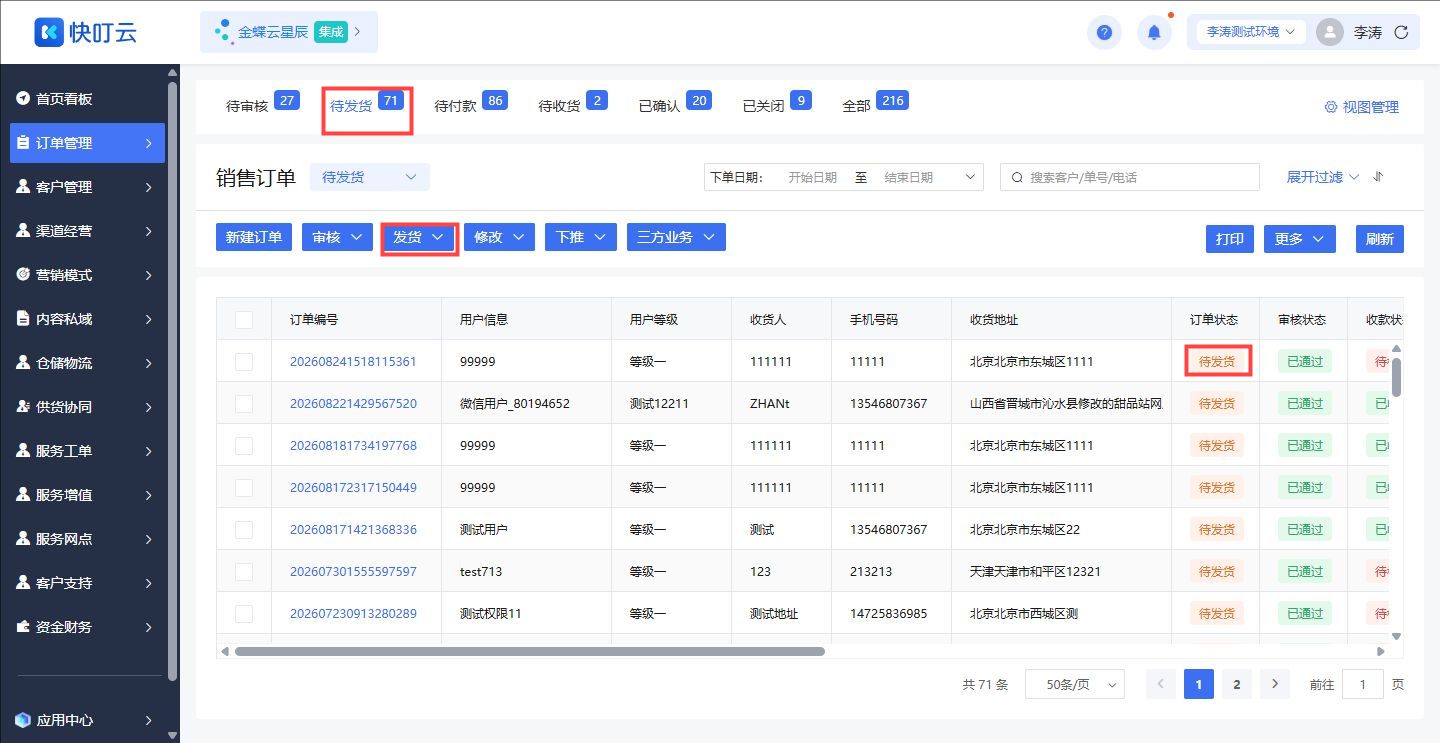Viewport: 1440px width, 743px height.
Task: Go to the next page arrow
Action: tap(1274, 684)
